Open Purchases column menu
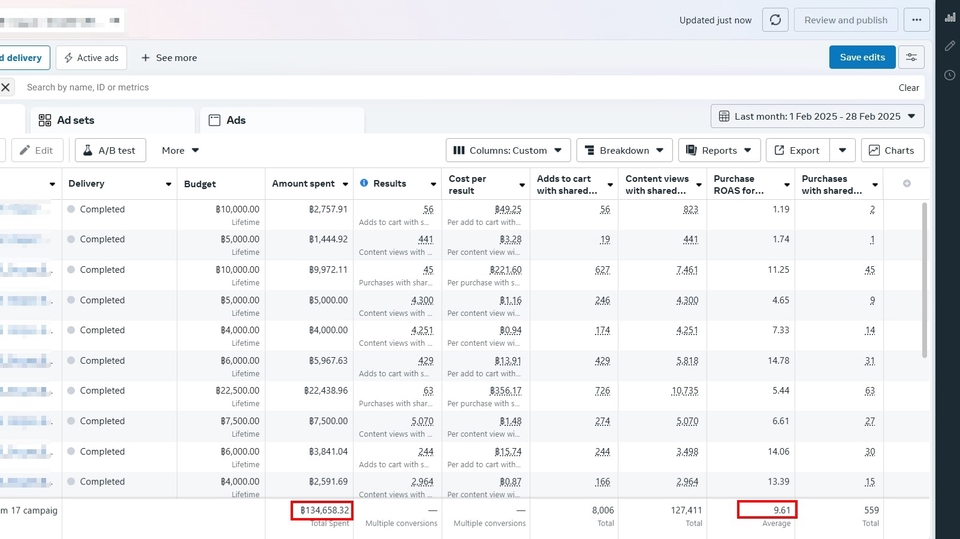960x539 pixels. [875, 185]
